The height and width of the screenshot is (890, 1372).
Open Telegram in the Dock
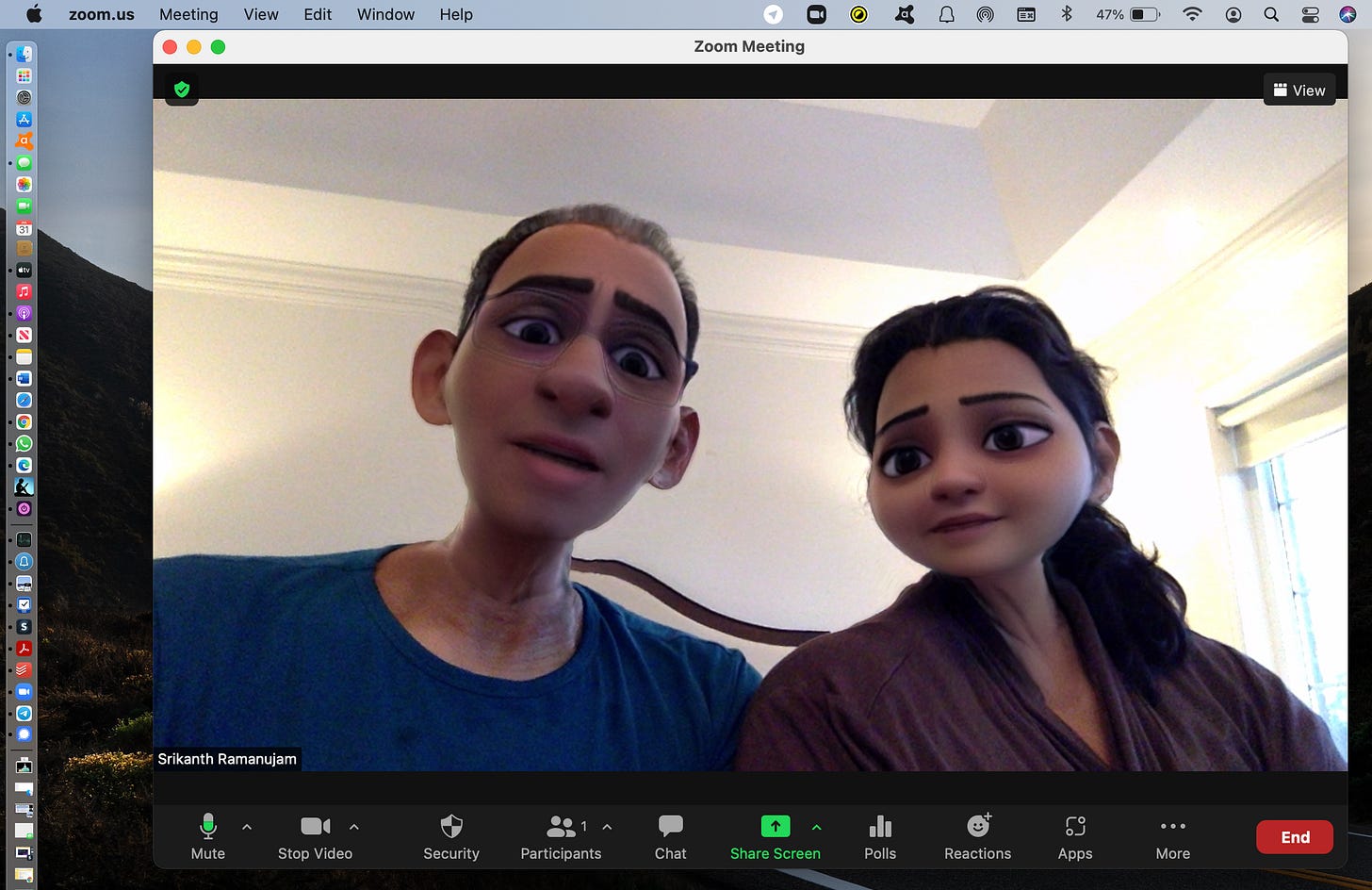24,714
